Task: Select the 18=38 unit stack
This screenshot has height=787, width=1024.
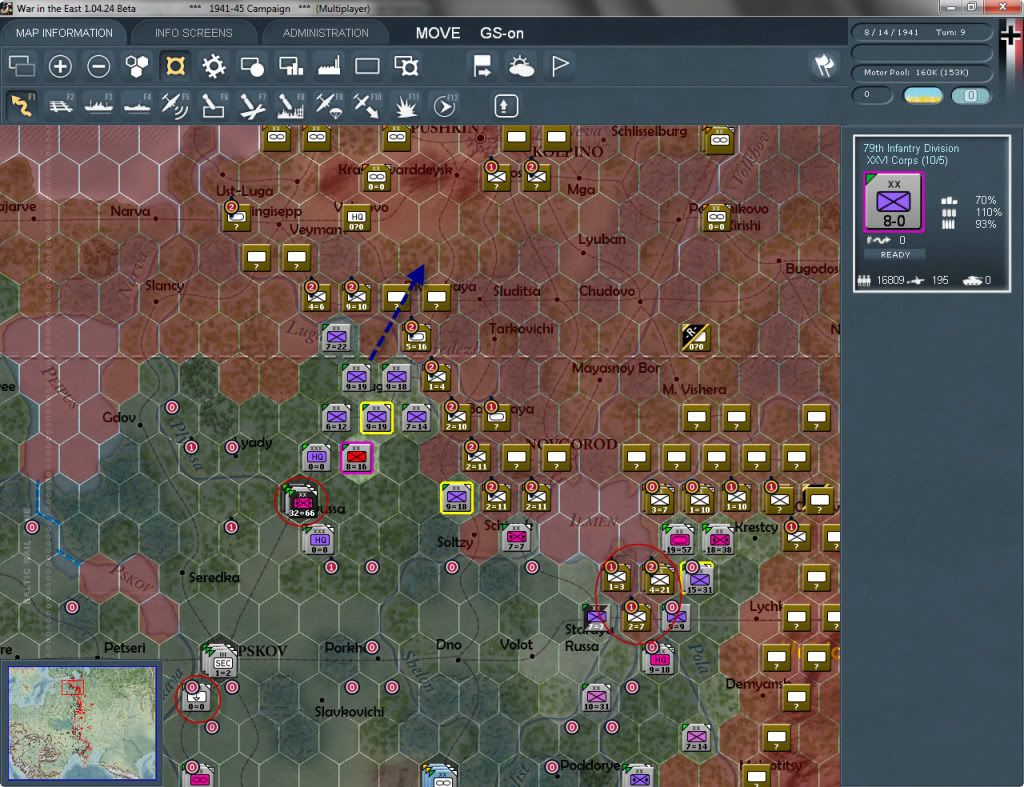Action: pyautogui.click(x=718, y=539)
